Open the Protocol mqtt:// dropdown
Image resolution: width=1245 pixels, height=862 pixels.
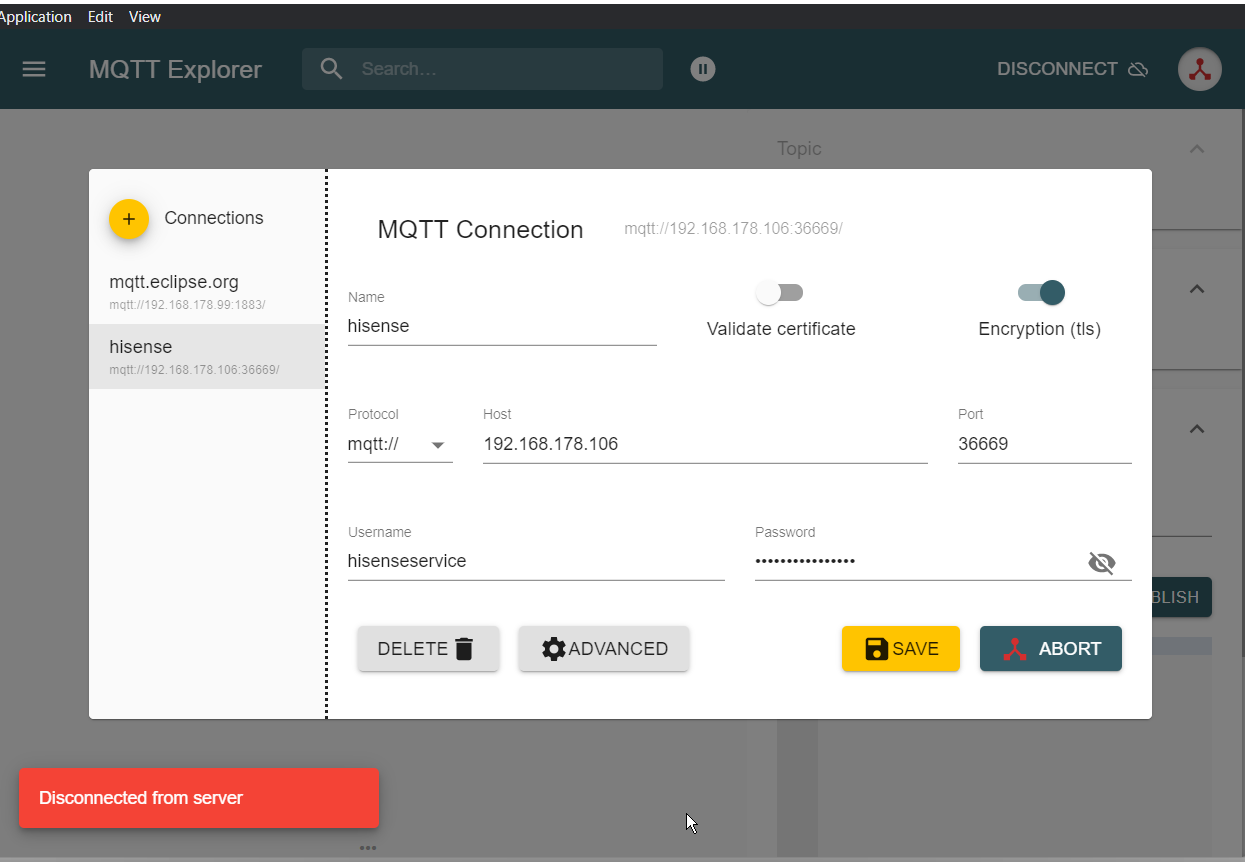tap(400, 445)
